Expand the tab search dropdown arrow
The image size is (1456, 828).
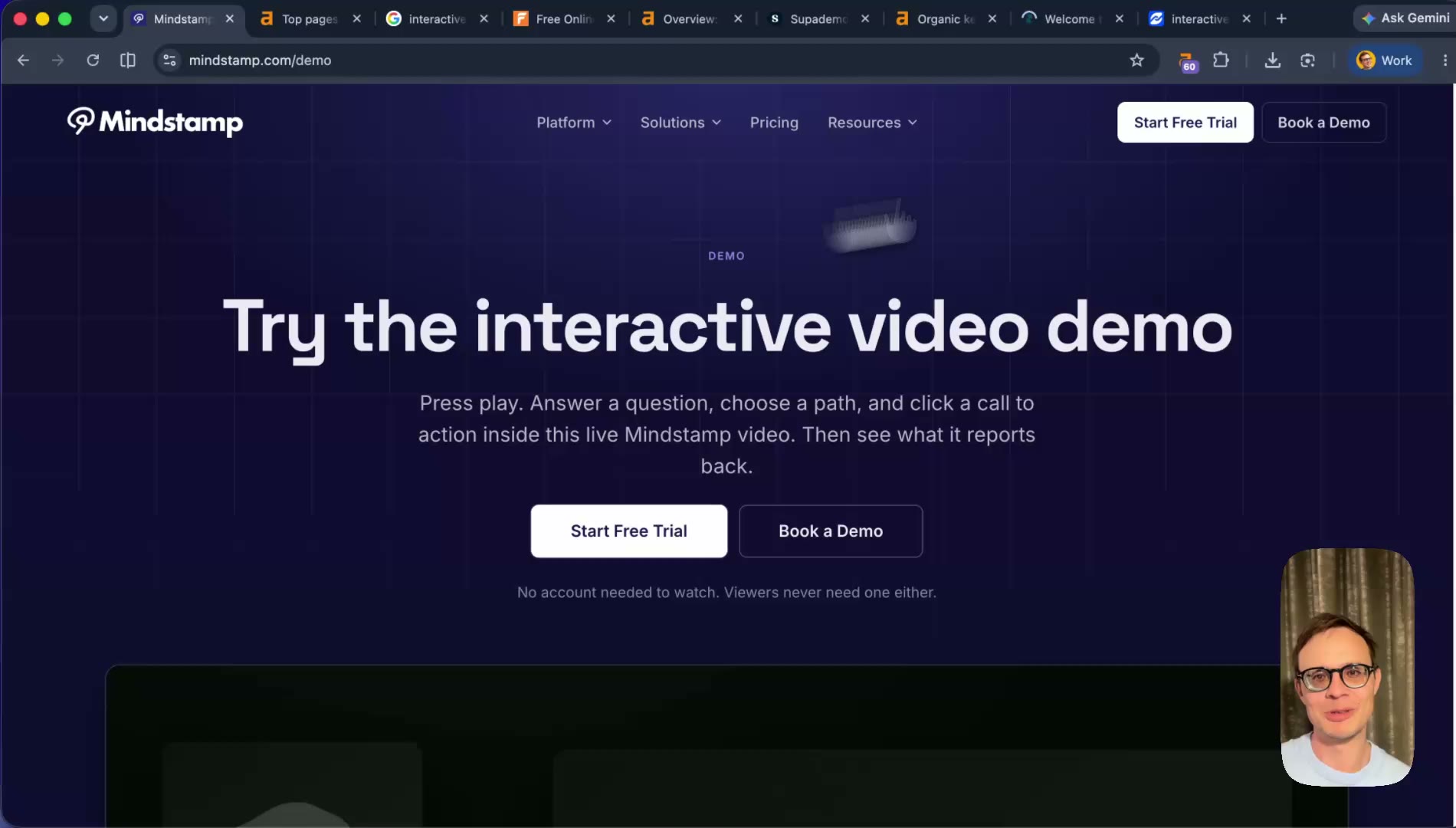(x=103, y=18)
